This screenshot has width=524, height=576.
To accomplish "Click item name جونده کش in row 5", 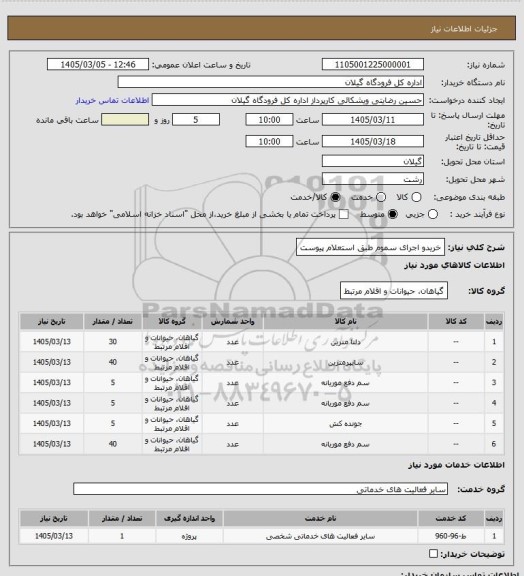I will (x=345, y=424).
